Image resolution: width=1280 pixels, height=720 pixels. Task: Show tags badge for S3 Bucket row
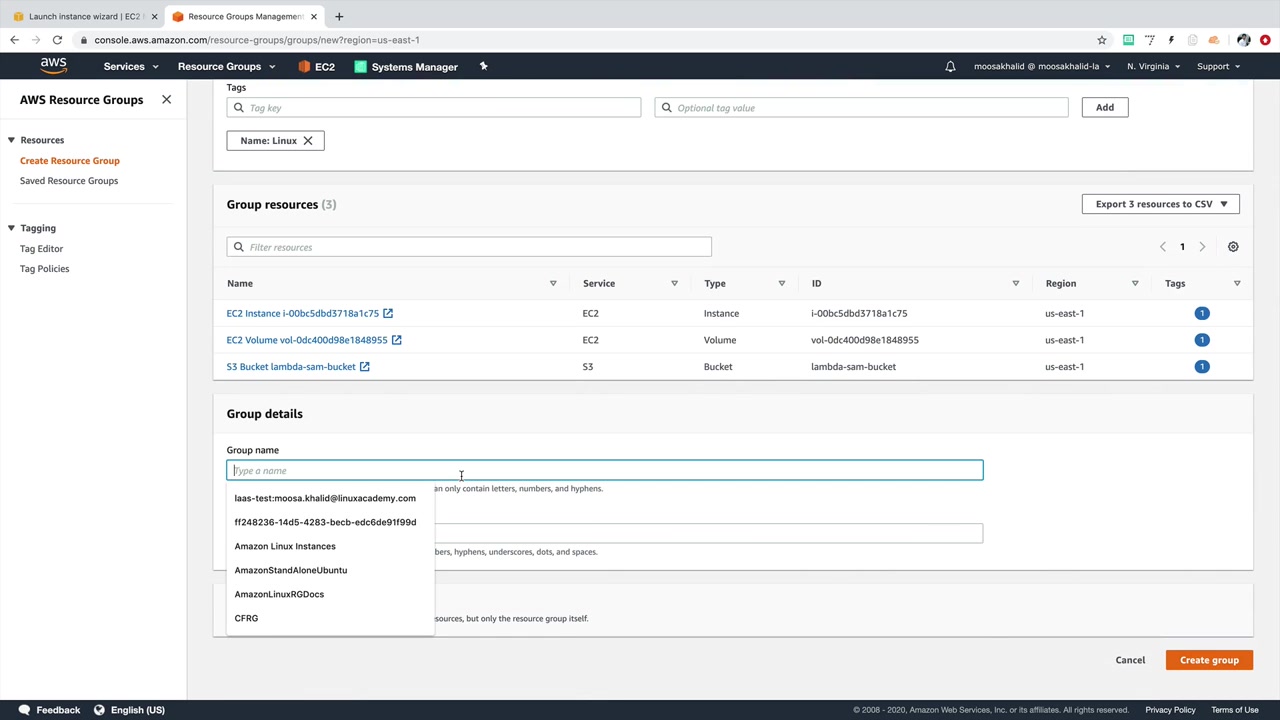point(1202,367)
